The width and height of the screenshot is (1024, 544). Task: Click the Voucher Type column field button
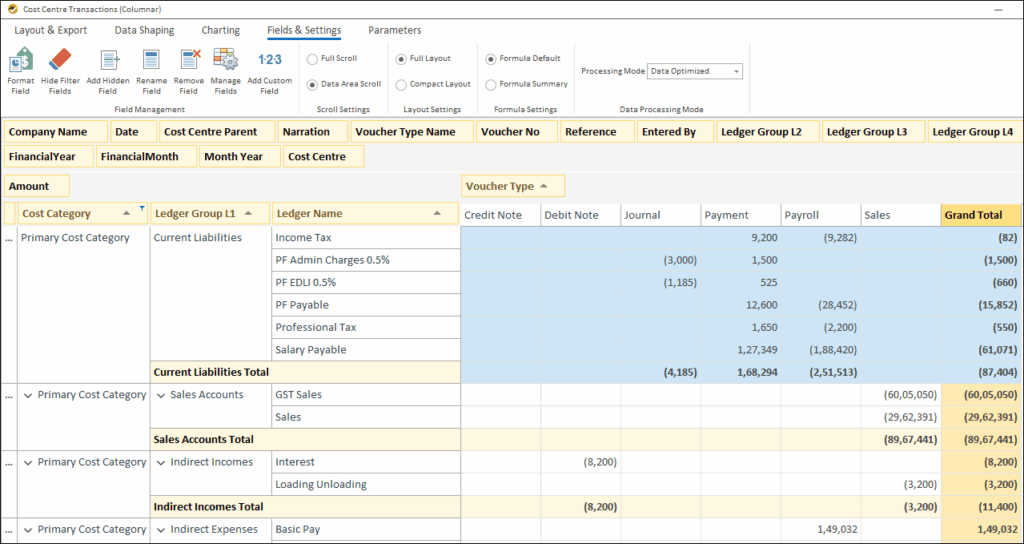click(512, 186)
